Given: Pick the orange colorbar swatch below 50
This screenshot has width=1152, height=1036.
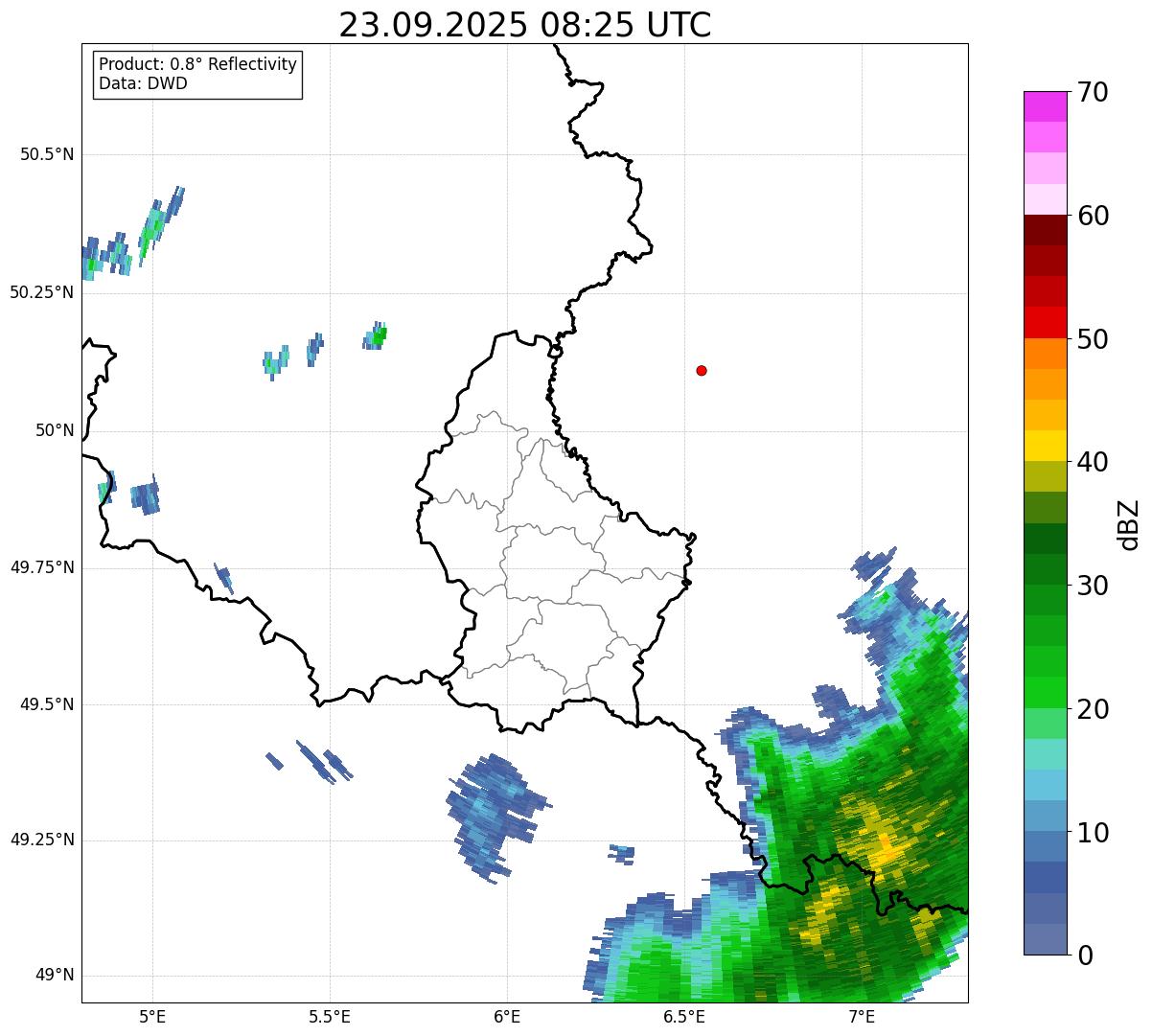Looking at the screenshot, I should tap(1045, 354).
